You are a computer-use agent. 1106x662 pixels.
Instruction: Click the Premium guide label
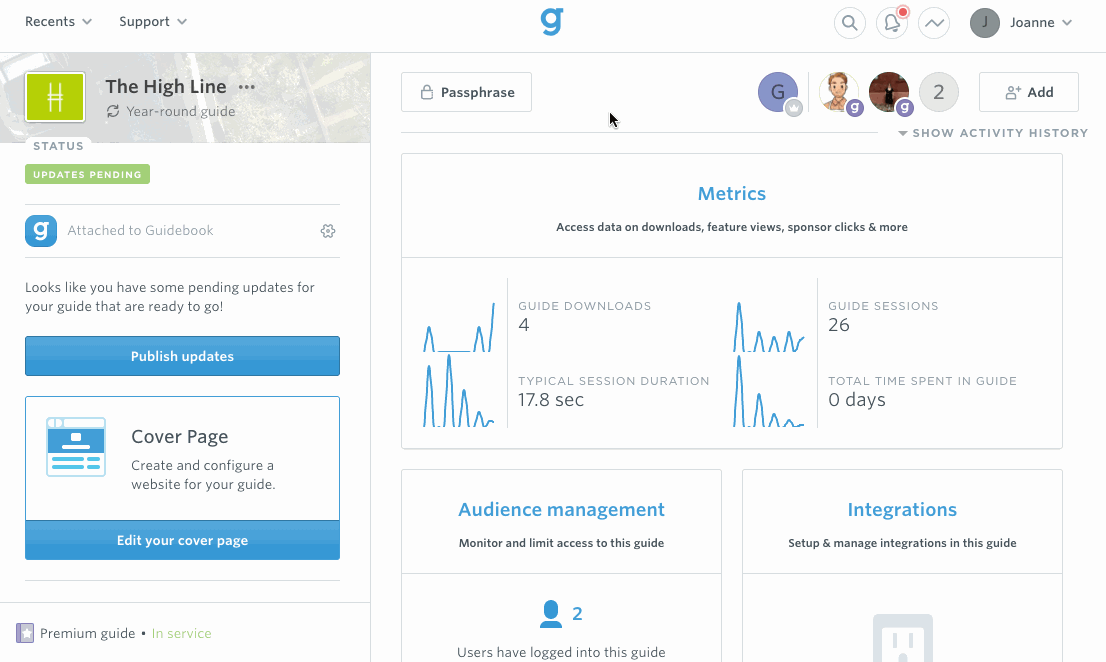(87, 633)
